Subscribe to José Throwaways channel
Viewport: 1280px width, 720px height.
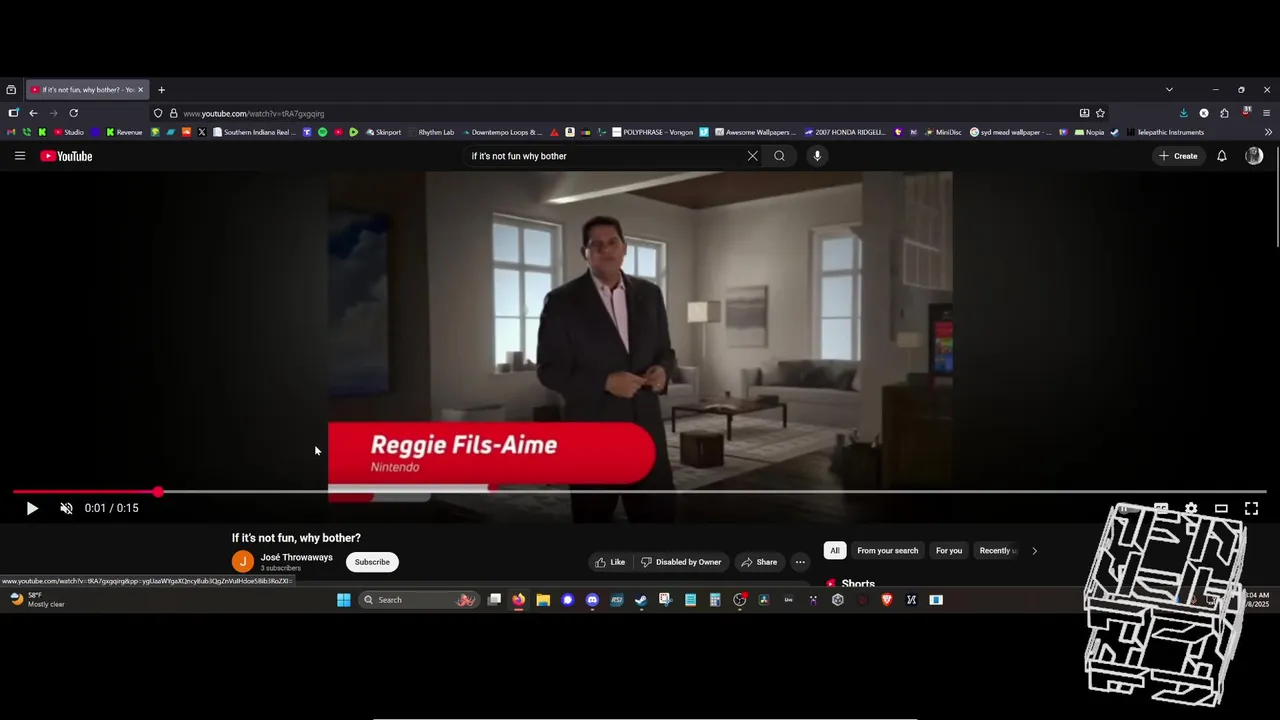point(372,562)
